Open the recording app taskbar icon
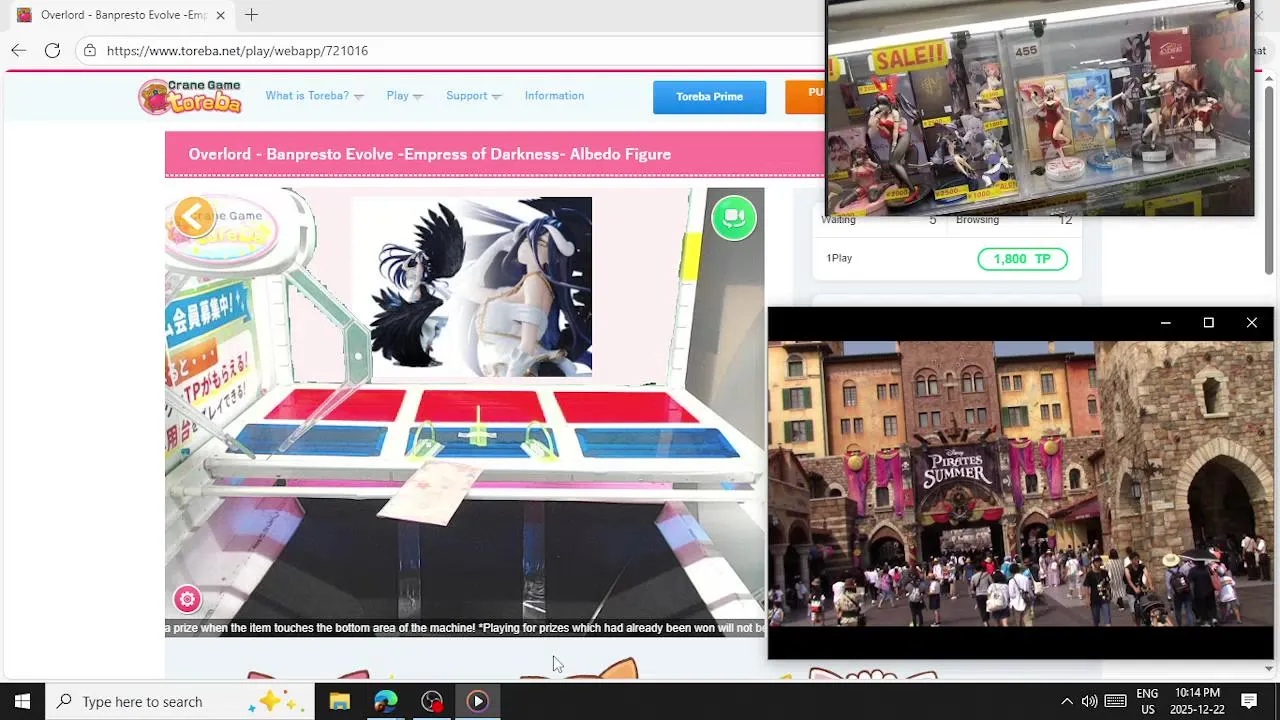 (432, 702)
